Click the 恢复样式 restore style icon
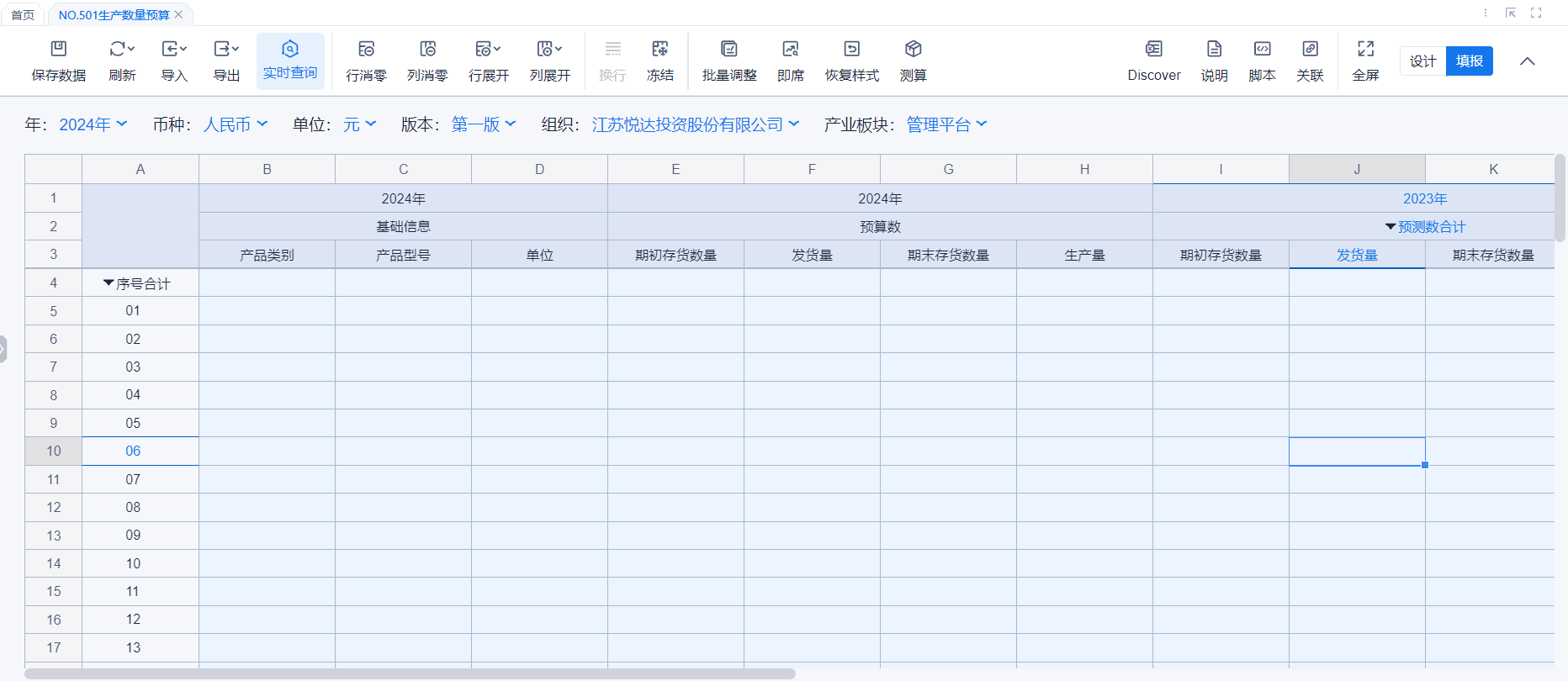1568x681 pixels. tap(851, 50)
